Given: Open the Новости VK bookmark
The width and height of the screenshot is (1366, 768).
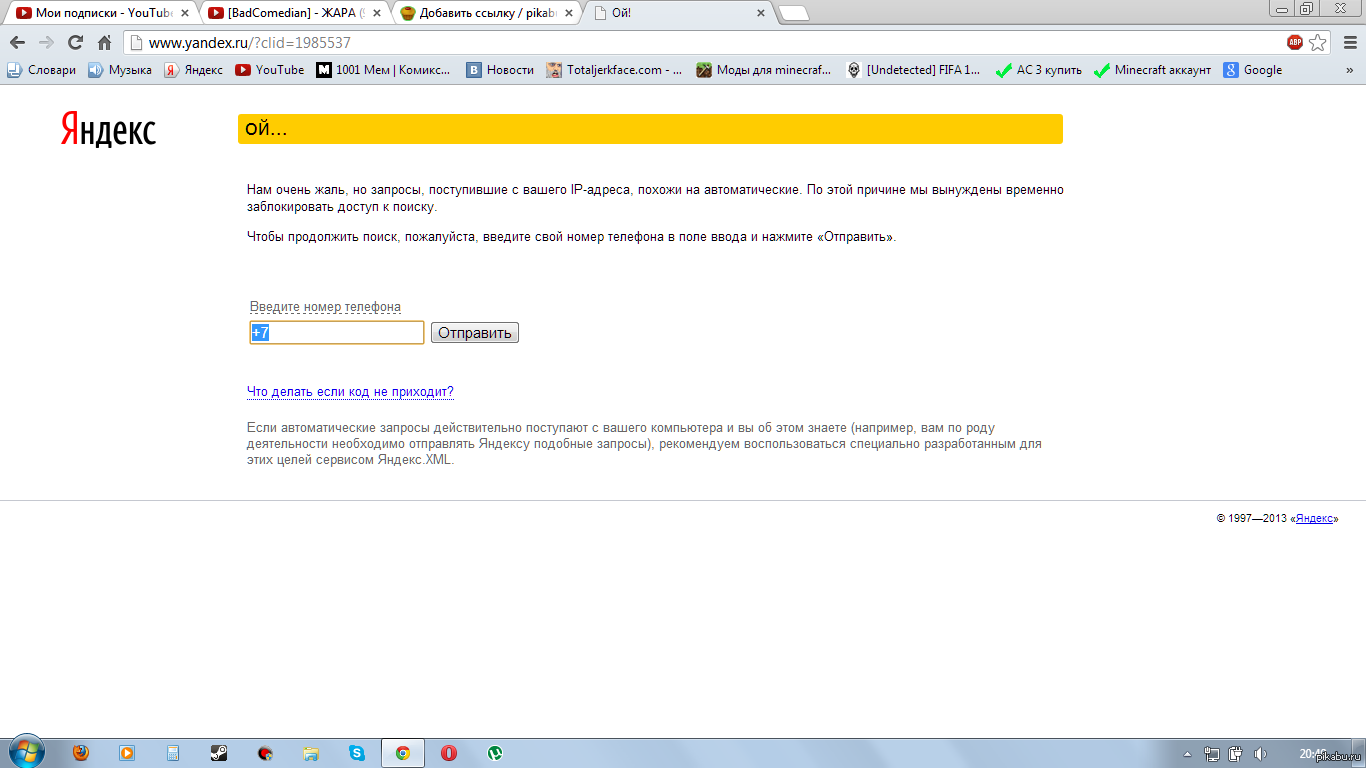Looking at the screenshot, I should point(501,70).
